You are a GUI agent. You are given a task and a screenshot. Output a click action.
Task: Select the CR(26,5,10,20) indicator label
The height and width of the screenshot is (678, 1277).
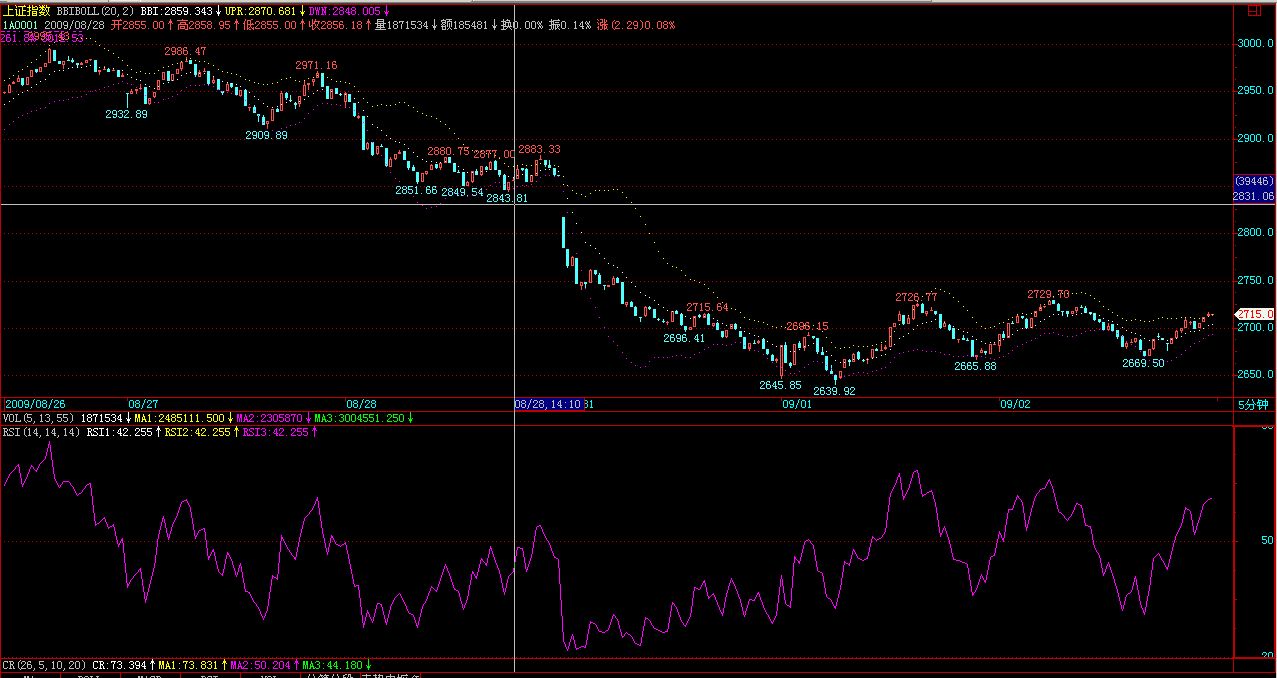pyautogui.click(x=45, y=665)
